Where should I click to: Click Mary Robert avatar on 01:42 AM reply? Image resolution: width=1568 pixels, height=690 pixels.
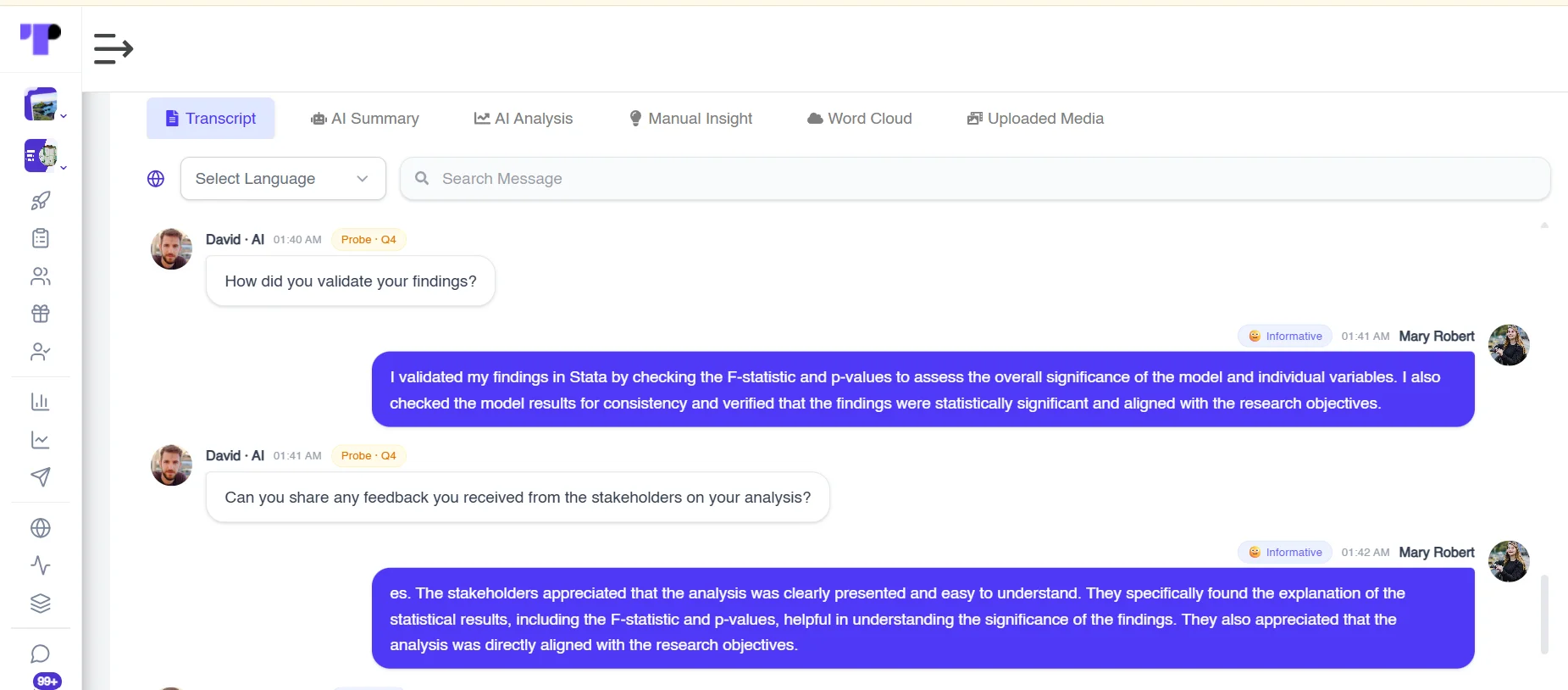coord(1509,561)
